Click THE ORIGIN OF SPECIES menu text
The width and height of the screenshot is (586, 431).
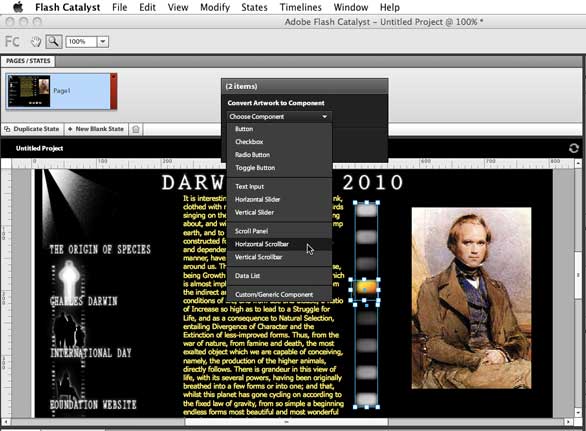coord(100,249)
